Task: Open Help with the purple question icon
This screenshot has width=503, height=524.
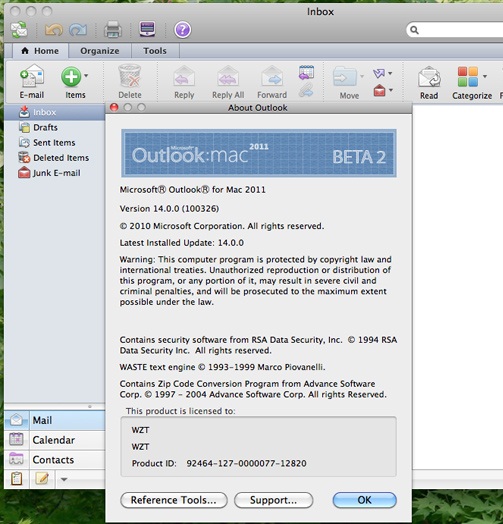Action: pyautogui.click(x=182, y=30)
